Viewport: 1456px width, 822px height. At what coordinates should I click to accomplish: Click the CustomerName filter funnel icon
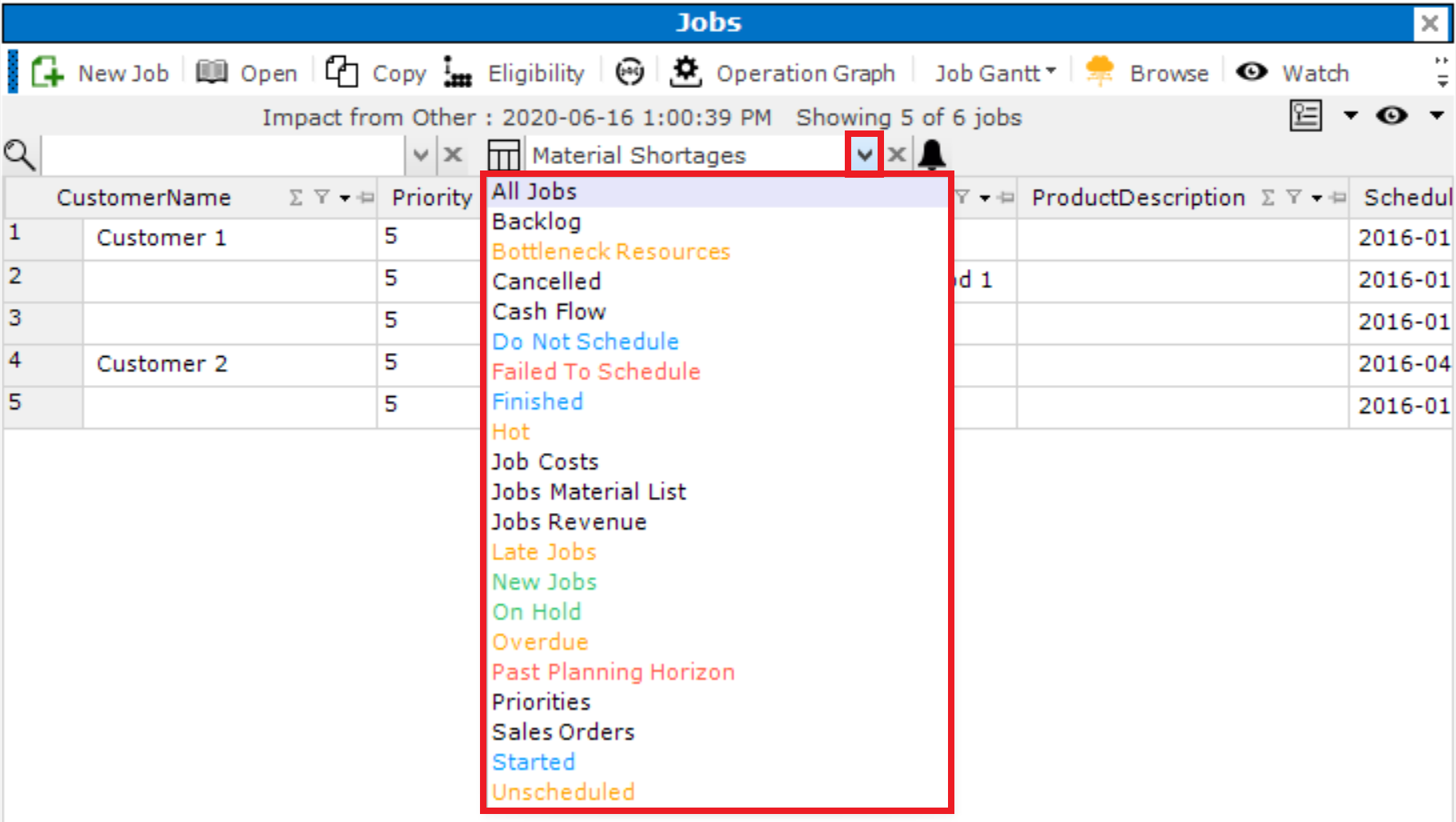pos(322,197)
